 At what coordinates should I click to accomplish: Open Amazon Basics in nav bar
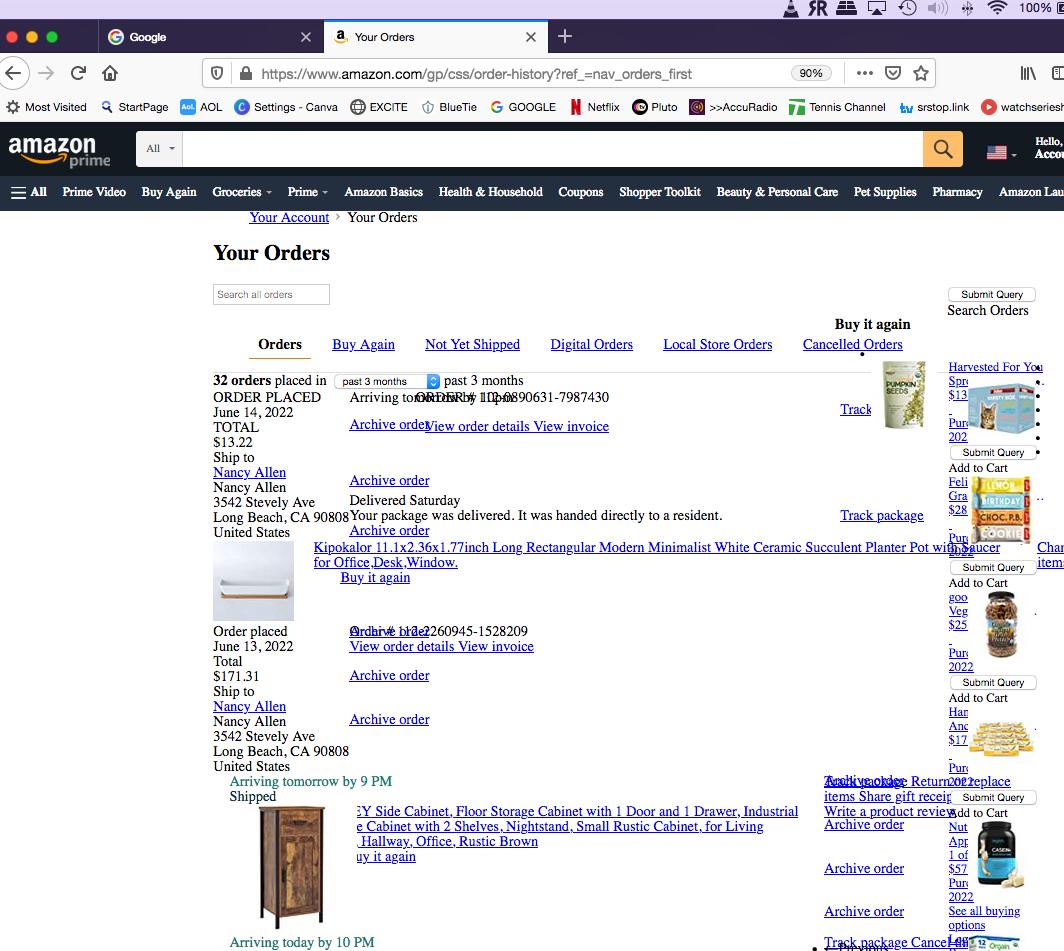click(383, 192)
